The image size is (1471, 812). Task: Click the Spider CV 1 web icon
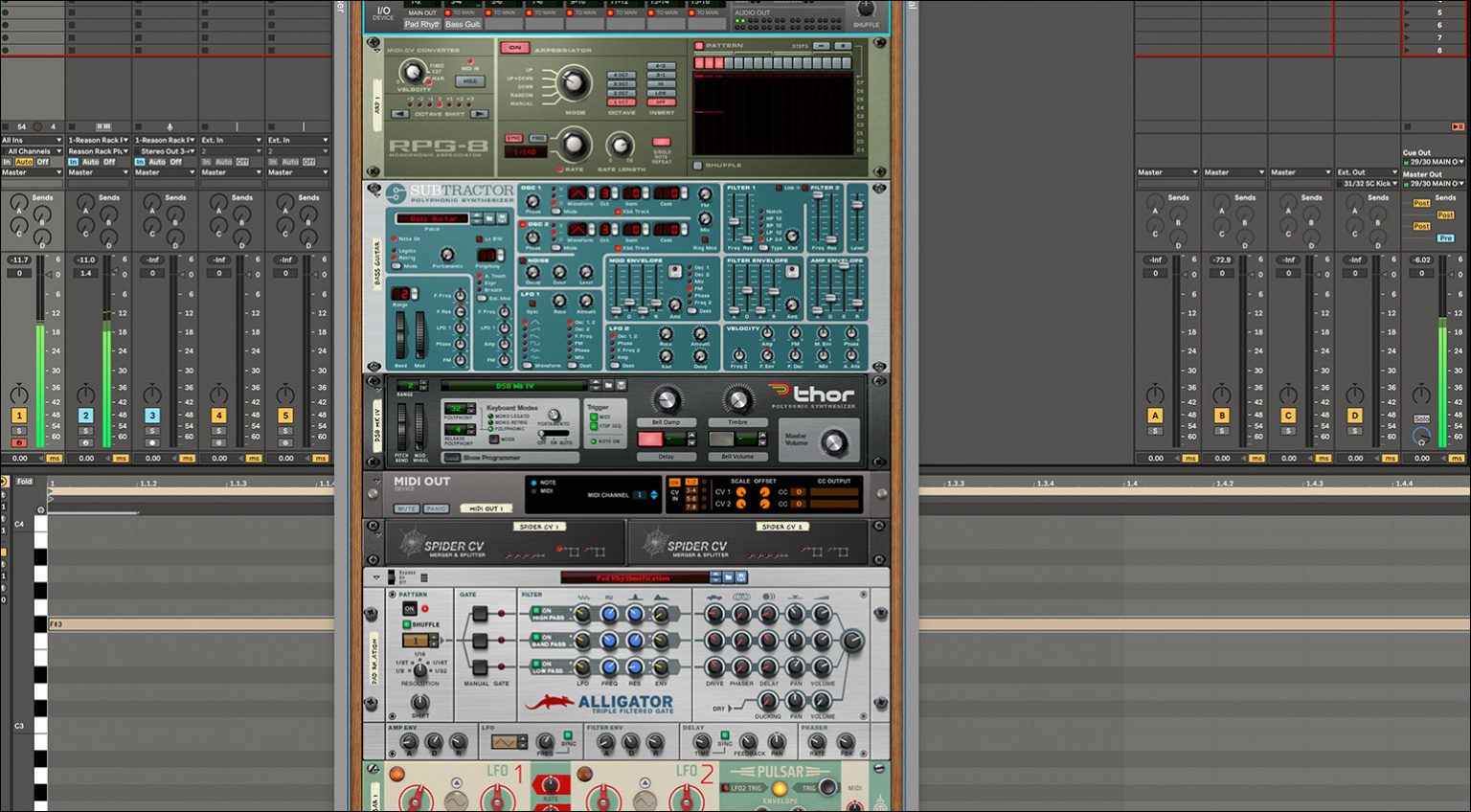(409, 542)
